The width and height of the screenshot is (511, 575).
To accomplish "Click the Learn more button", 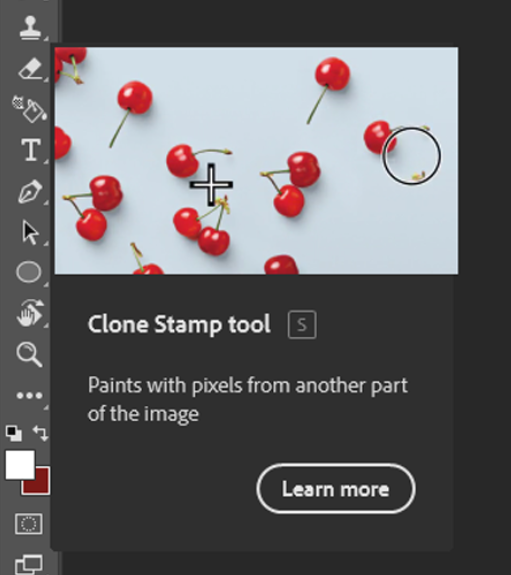I will [x=336, y=488].
